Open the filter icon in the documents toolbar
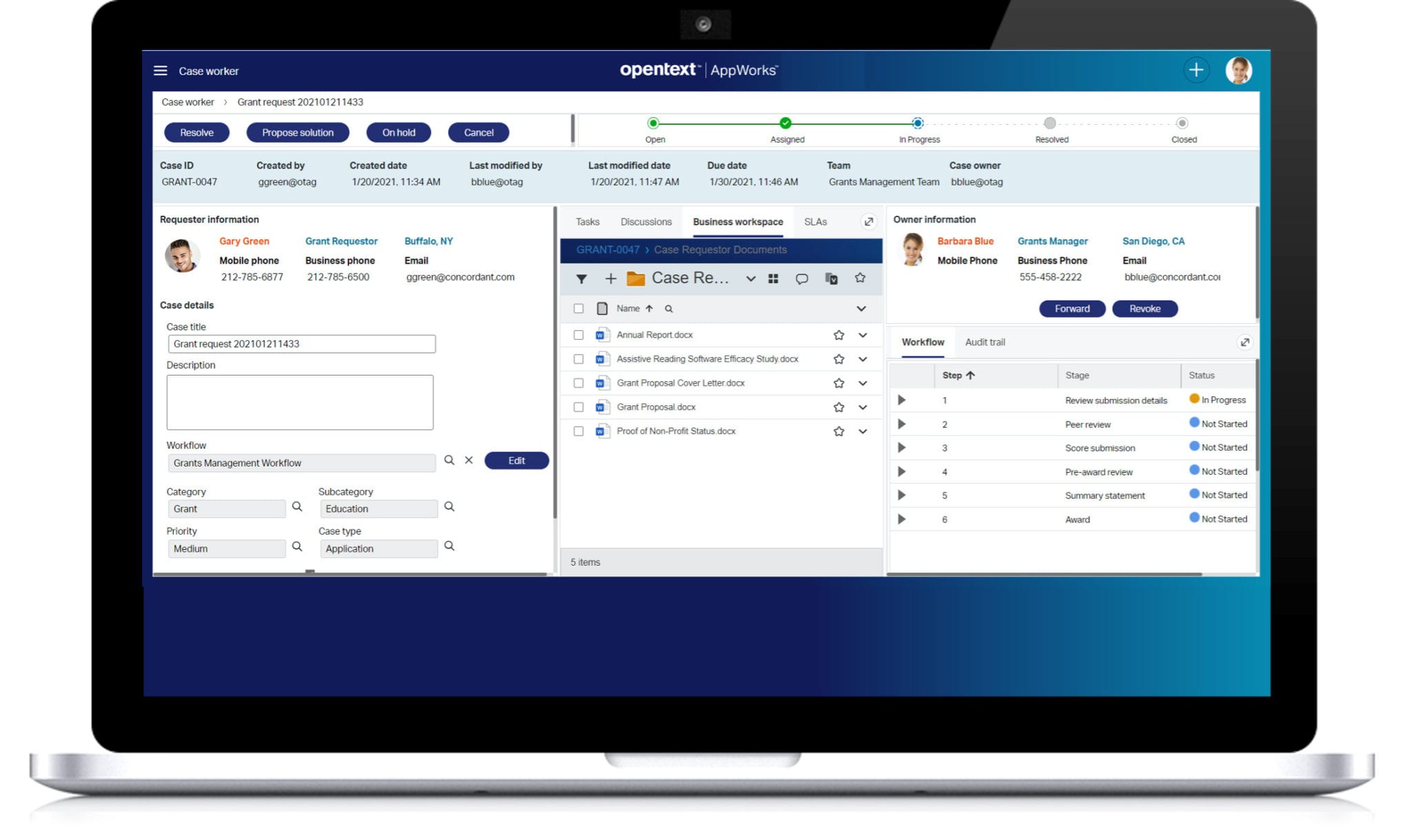 click(581, 278)
